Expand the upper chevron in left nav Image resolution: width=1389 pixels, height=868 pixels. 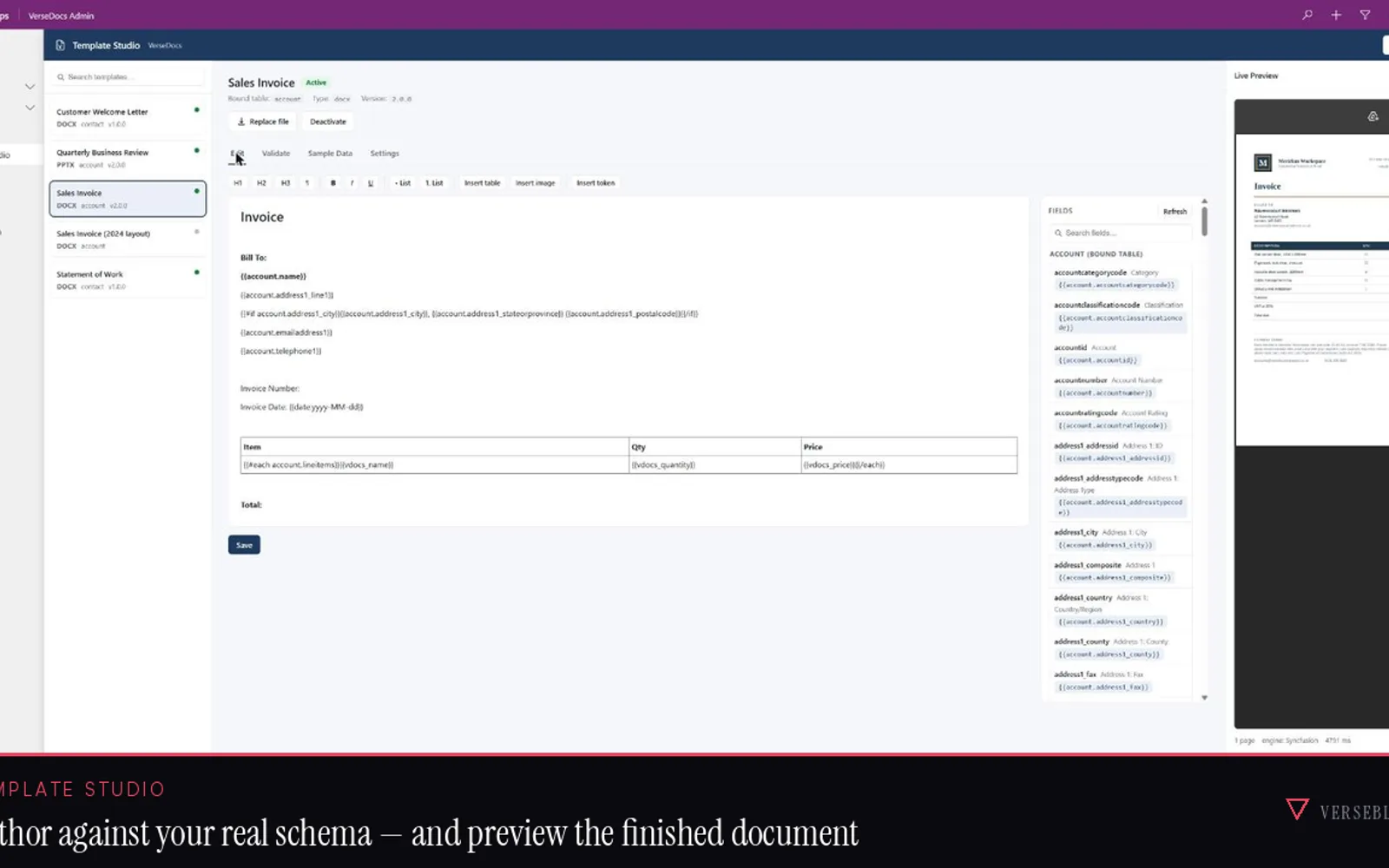click(30, 87)
